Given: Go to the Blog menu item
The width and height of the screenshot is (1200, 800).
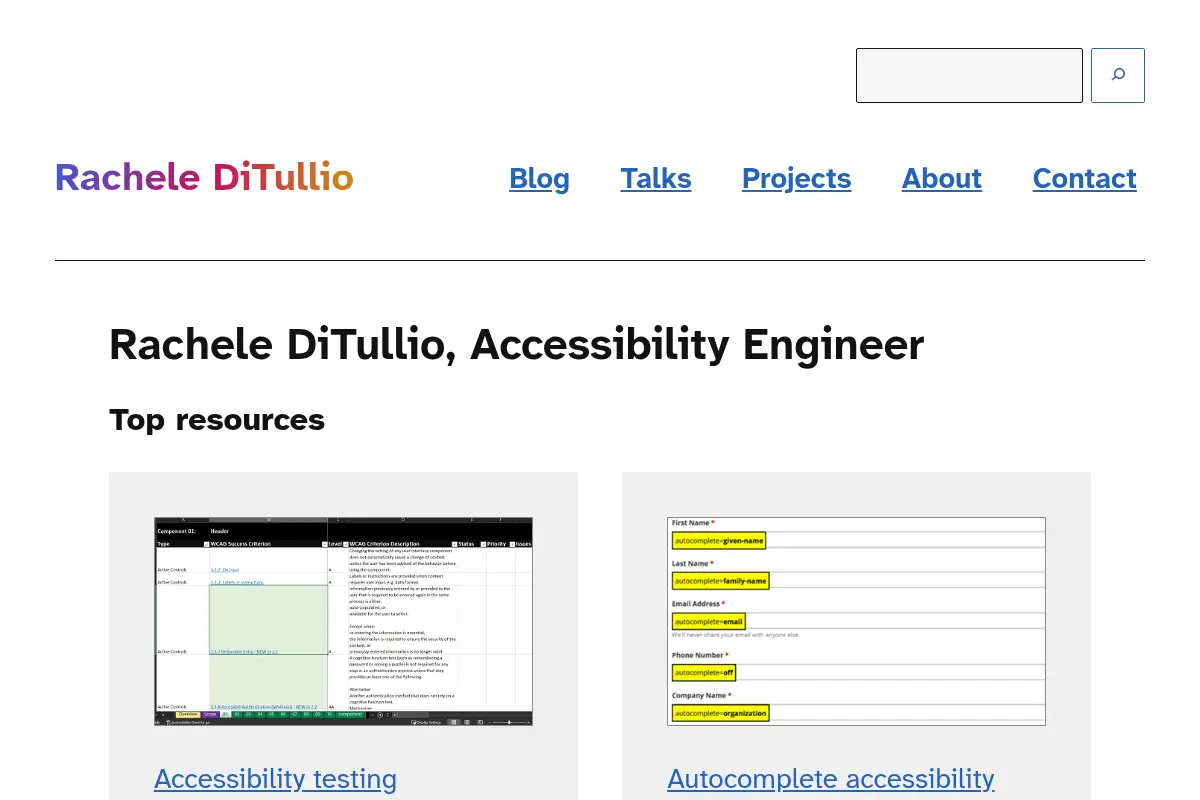Looking at the screenshot, I should click(x=539, y=178).
